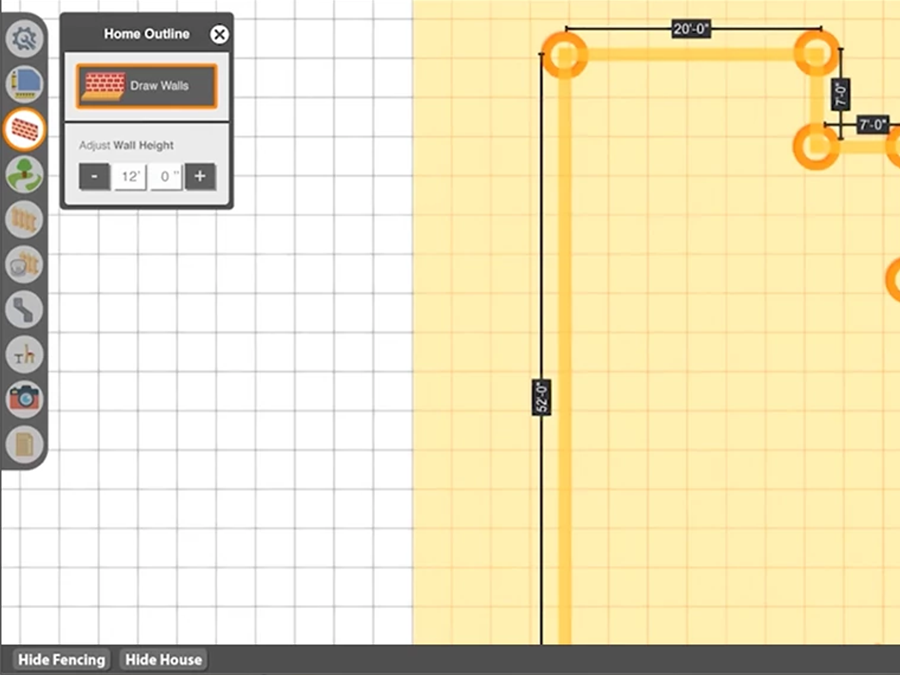The height and width of the screenshot is (675, 900).
Task: Select the fence and stone tool icon
Action: pos(24,264)
